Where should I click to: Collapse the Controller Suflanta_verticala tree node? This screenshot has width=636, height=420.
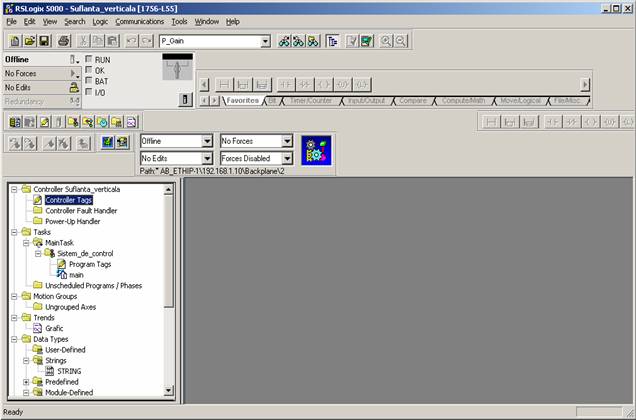pos(14,189)
